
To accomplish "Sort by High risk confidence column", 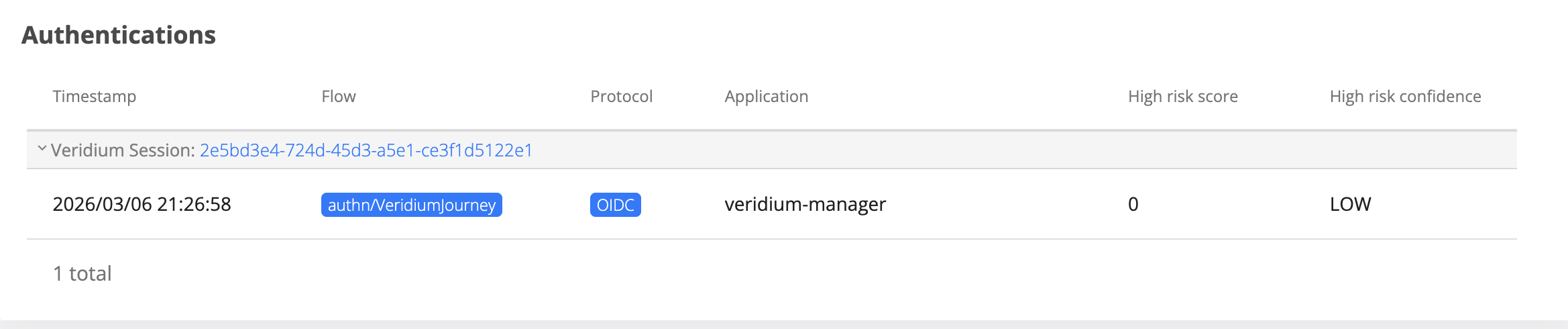I will [x=1406, y=97].
